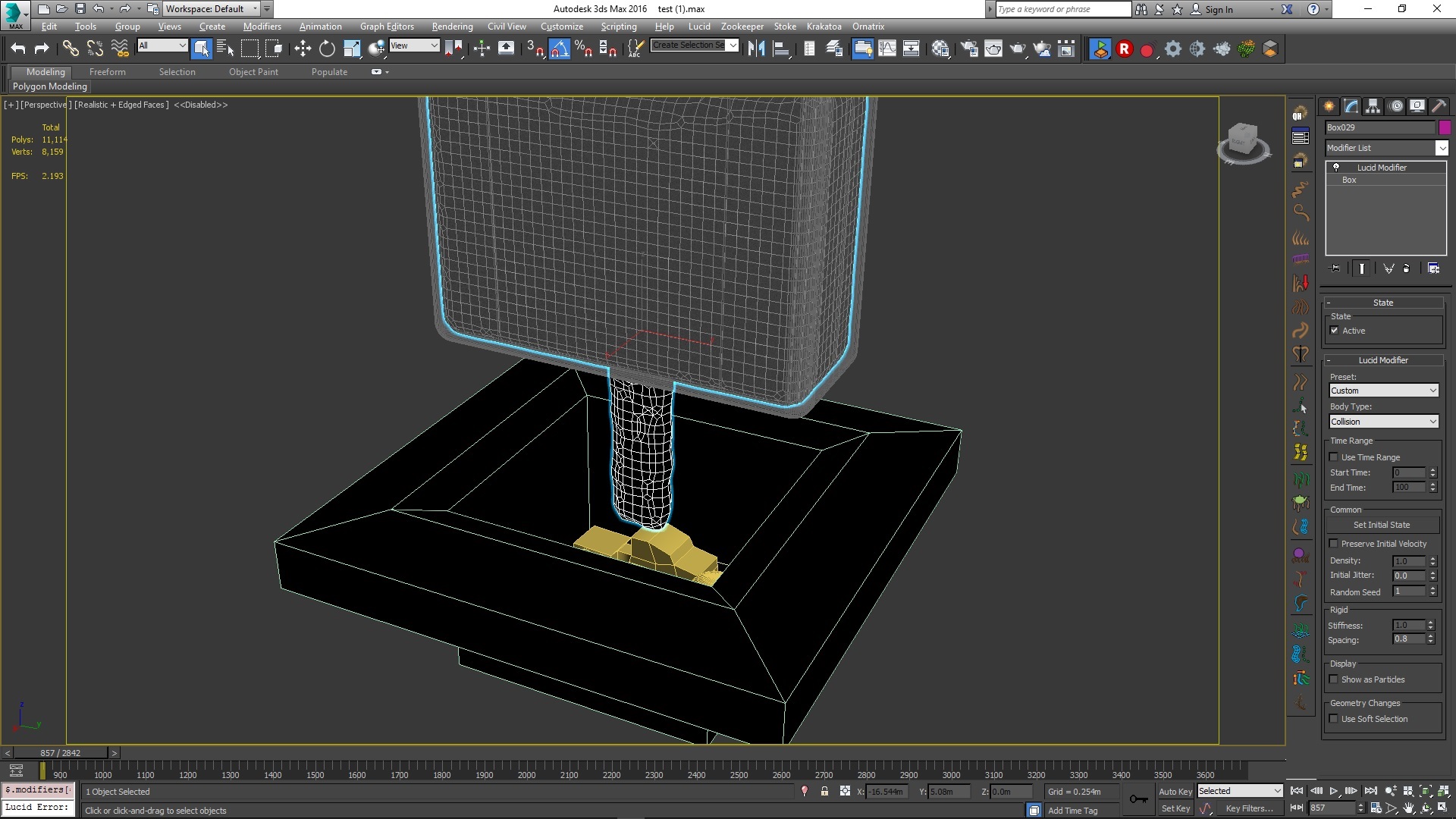The width and height of the screenshot is (1456, 819).
Task: Activate the Select and Rotate tool
Action: click(327, 49)
